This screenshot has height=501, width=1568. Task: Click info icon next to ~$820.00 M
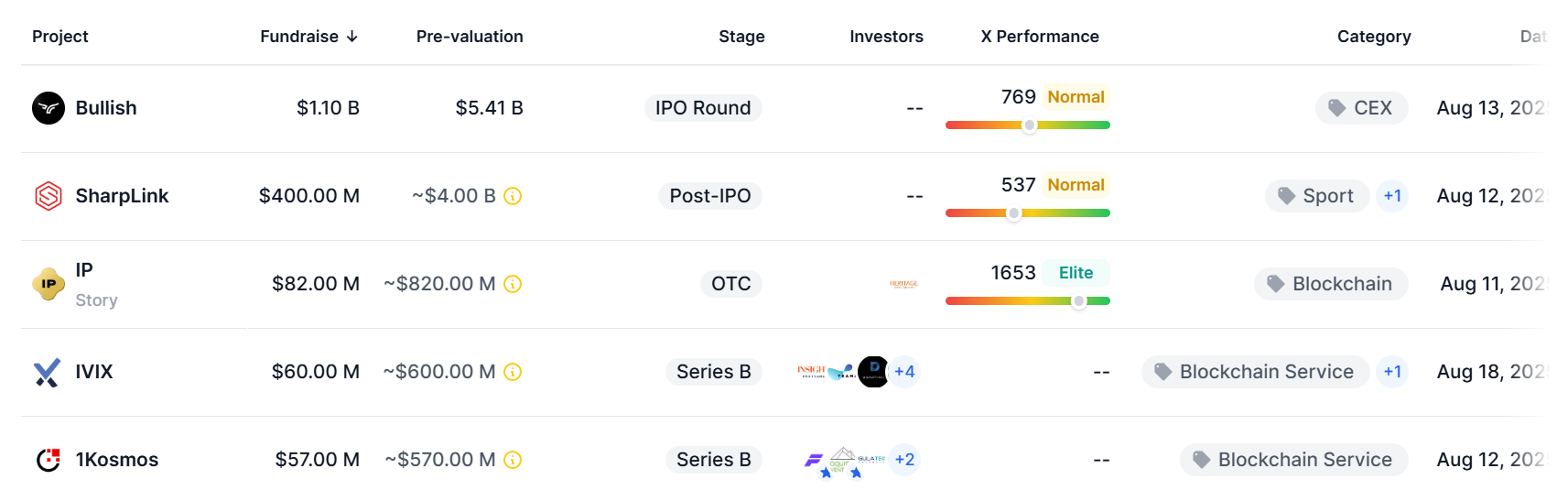click(x=514, y=284)
